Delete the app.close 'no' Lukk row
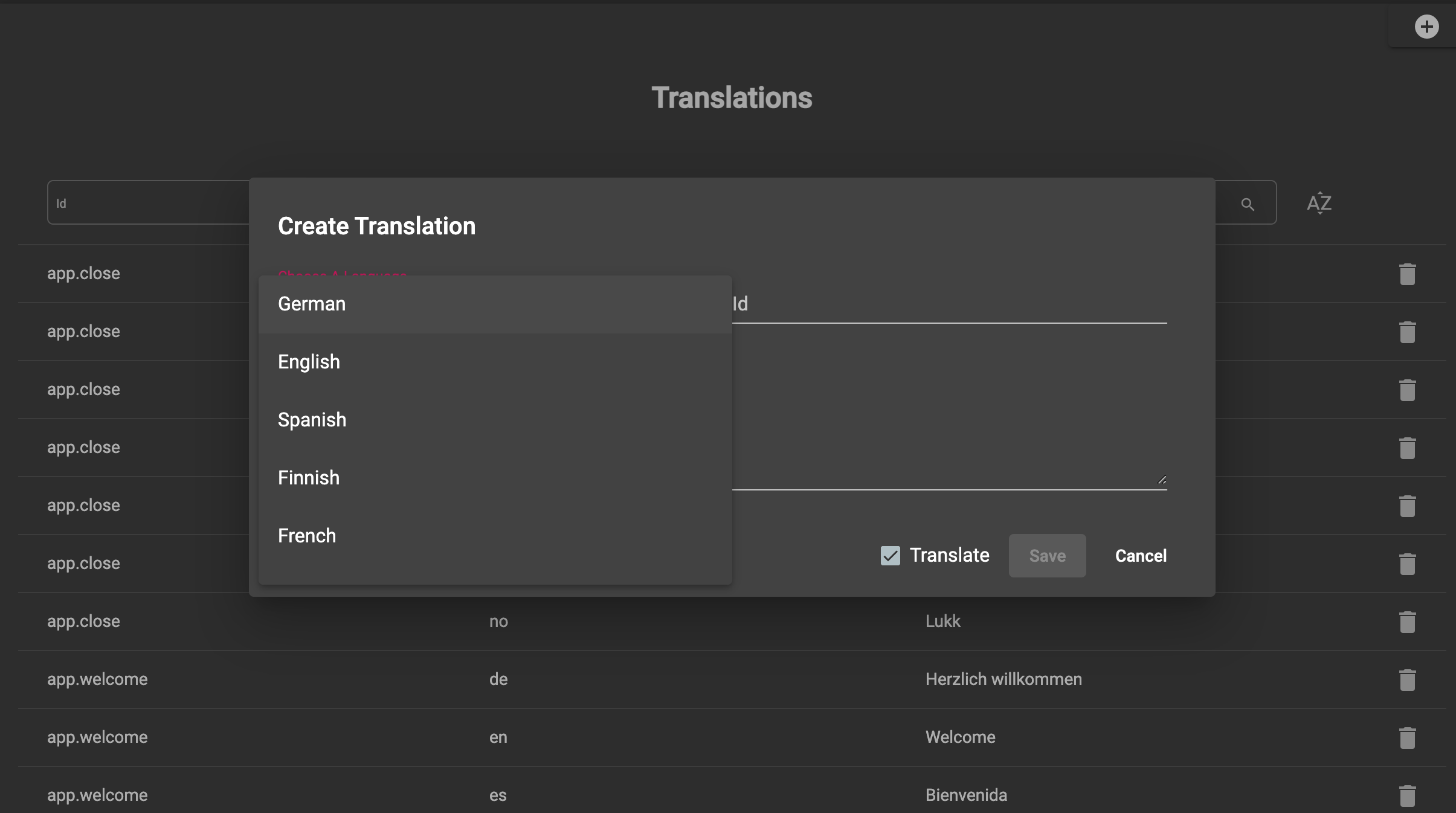The image size is (1456, 813). pos(1407,622)
